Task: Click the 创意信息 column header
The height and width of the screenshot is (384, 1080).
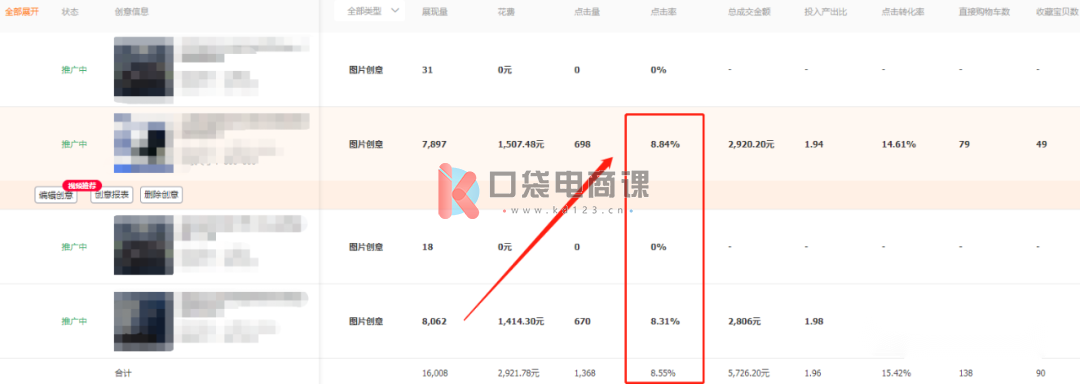Action: (x=132, y=12)
